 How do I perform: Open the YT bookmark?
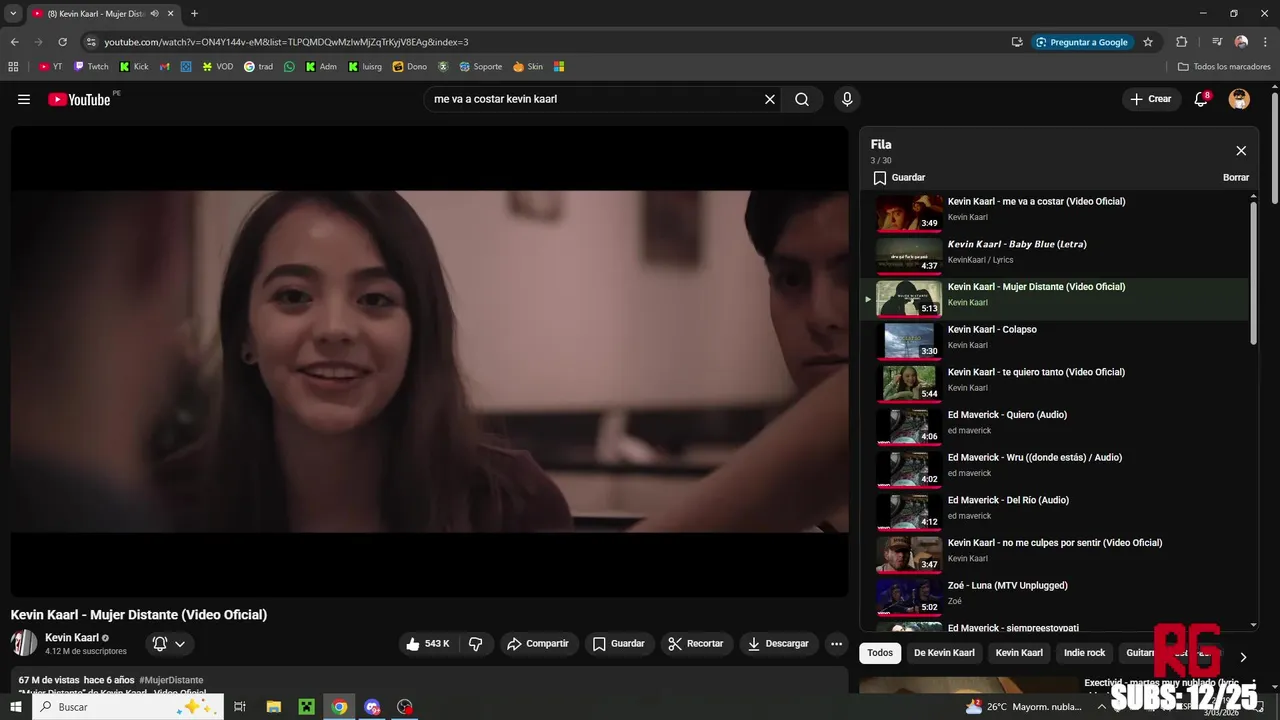click(x=50, y=67)
